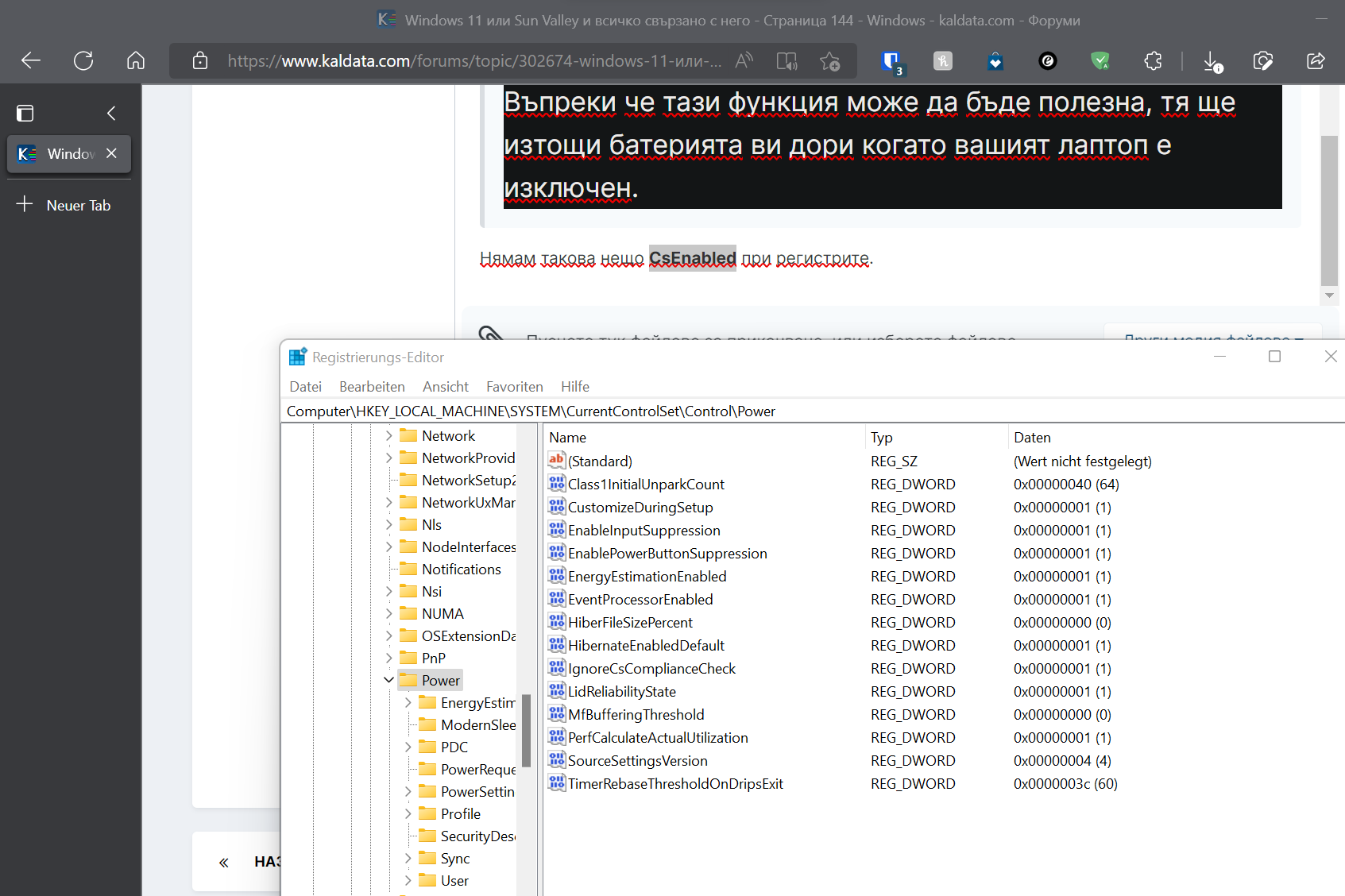Open the Datei menu in Registry Editor
The width and height of the screenshot is (1345, 896).
click(x=305, y=387)
